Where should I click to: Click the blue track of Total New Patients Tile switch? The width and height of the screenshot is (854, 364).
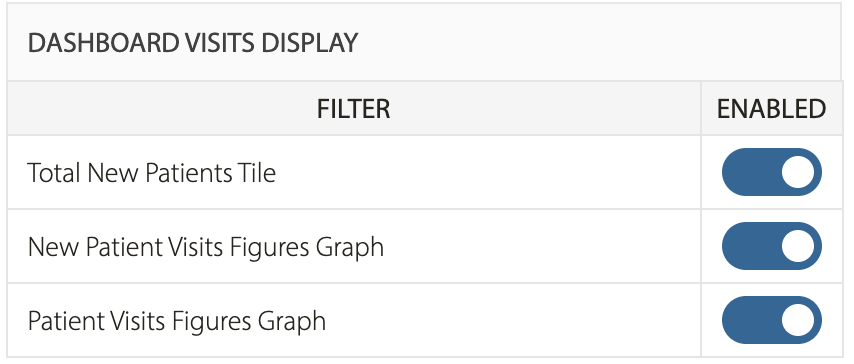pos(751,172)
